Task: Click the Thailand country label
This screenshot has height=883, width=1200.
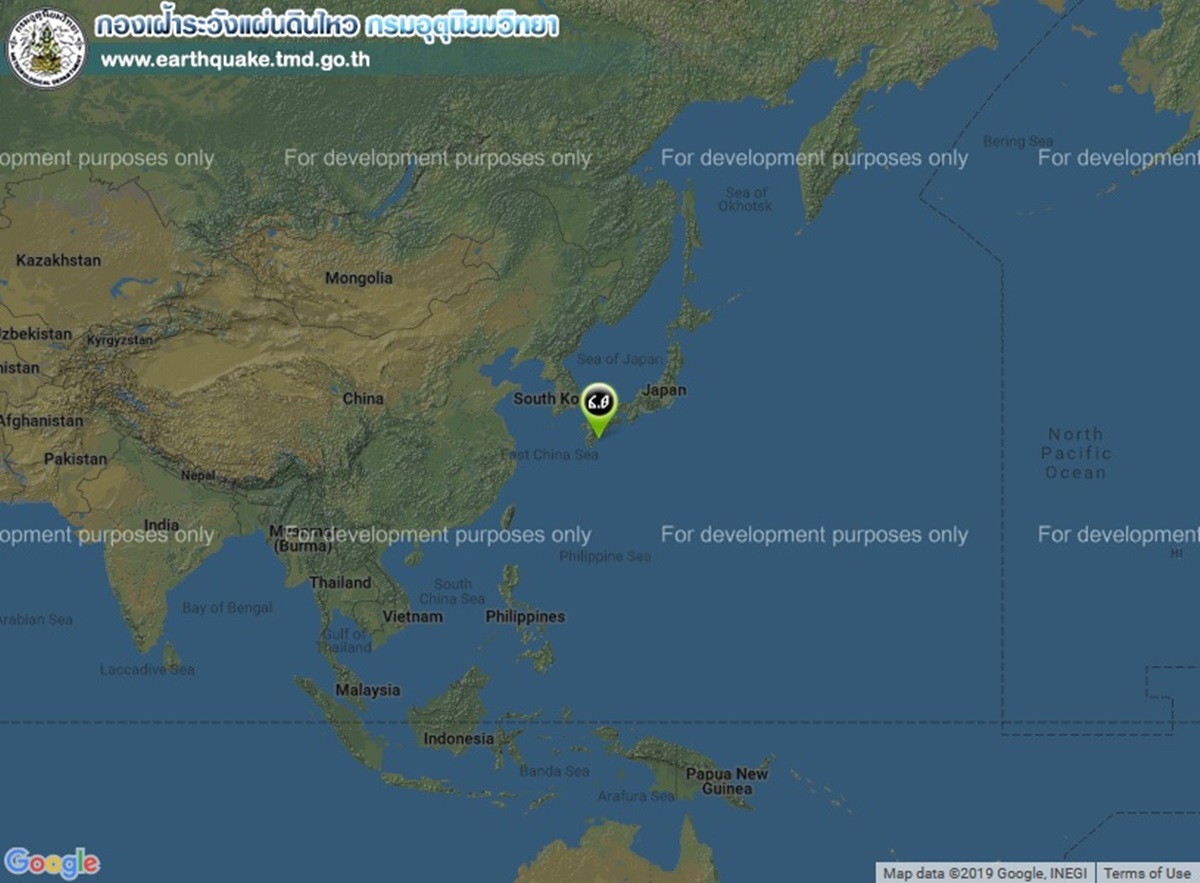Action: tap(340, 582)
